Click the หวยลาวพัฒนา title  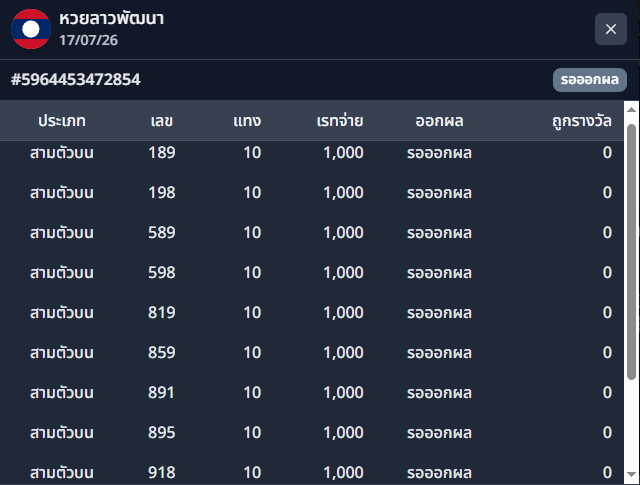(x=111, y=19)
